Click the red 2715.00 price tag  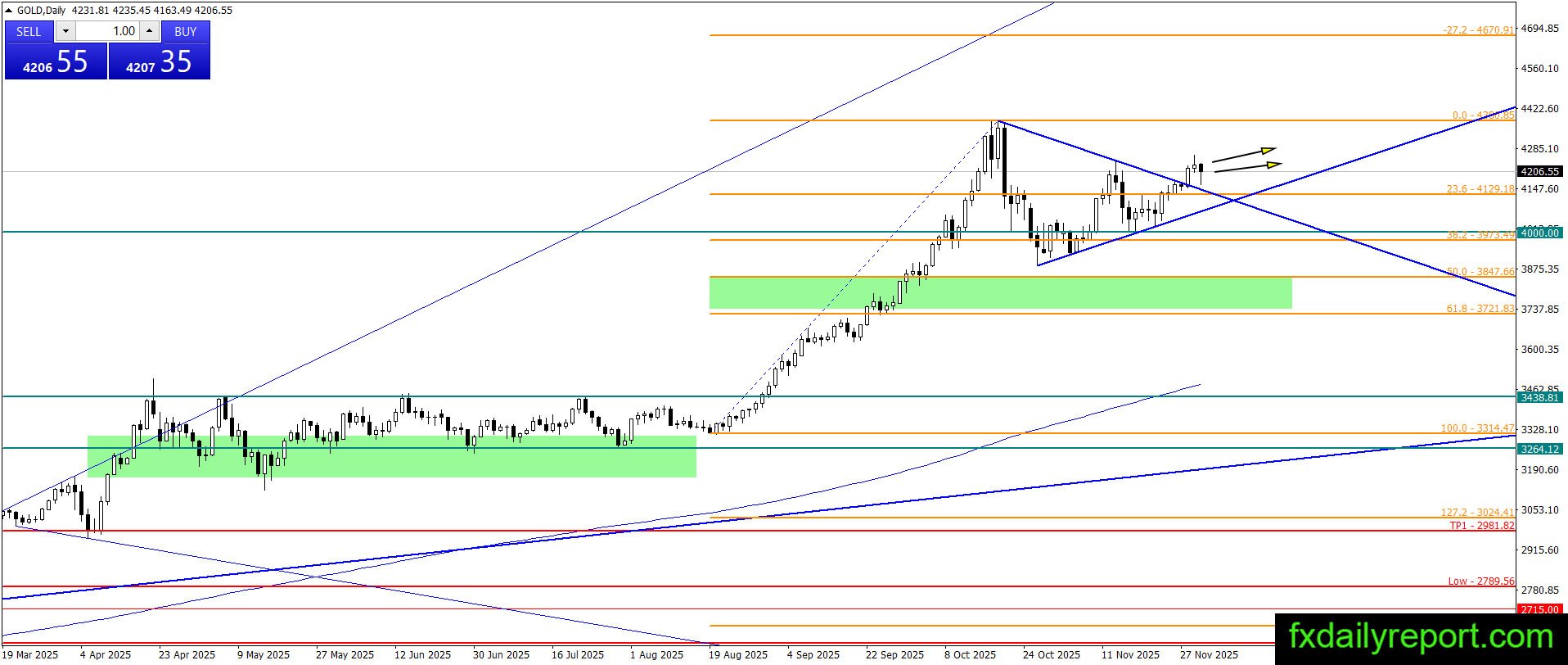click(x=1539, y=609)
